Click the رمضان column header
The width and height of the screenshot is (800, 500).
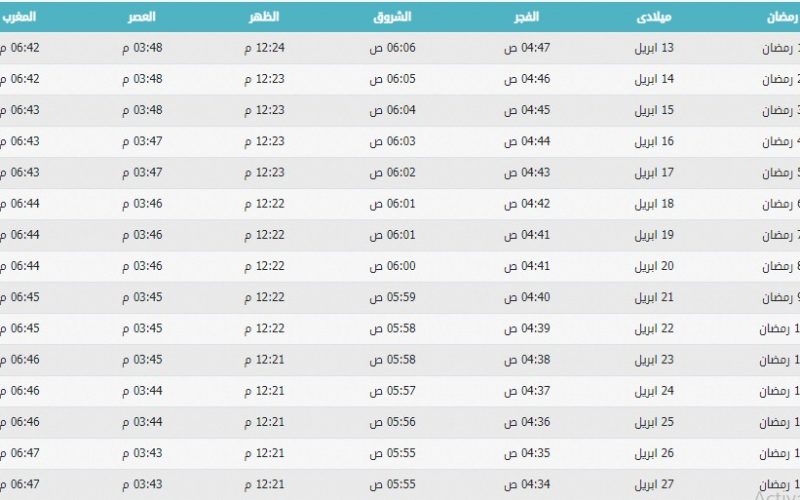coord(783,17)
